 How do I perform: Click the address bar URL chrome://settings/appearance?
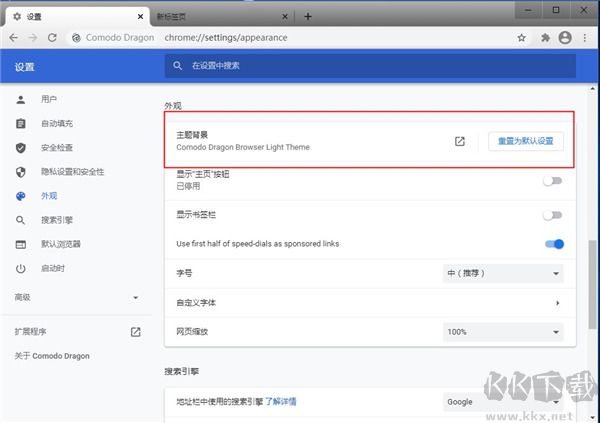226,38
